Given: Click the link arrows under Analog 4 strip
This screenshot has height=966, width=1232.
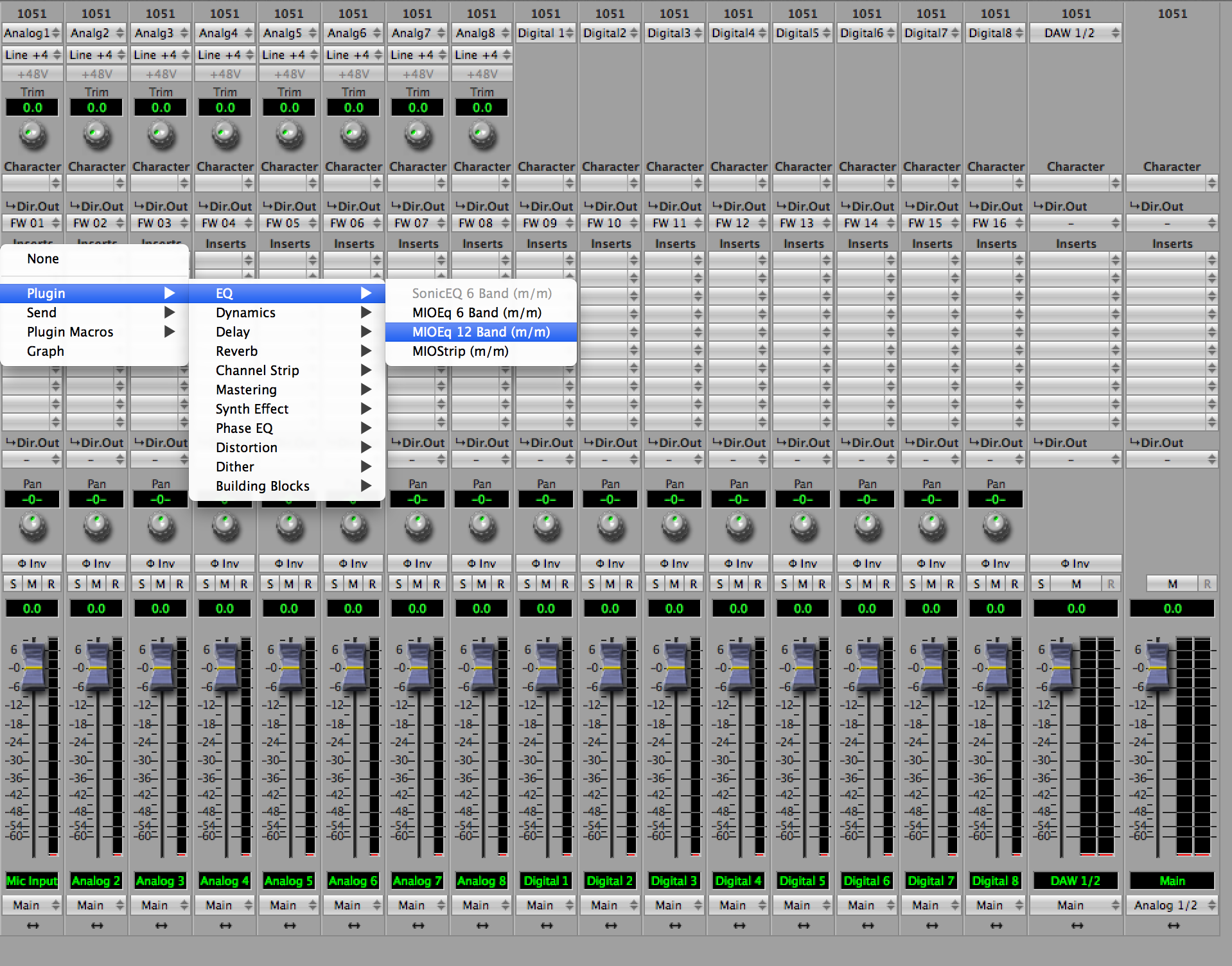Looking at the screenshot, I should tap(225, 926).
